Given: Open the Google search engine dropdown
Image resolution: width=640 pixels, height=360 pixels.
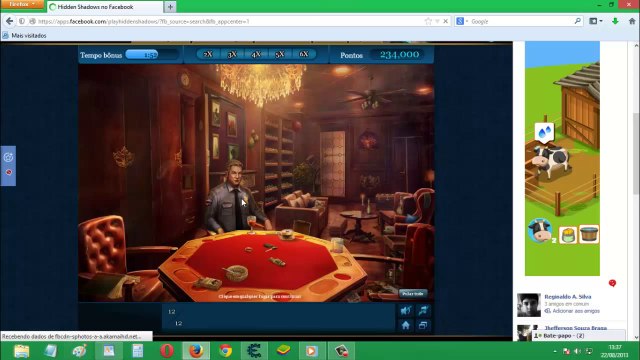Looking at the screenshot, I should pos(462,21).
